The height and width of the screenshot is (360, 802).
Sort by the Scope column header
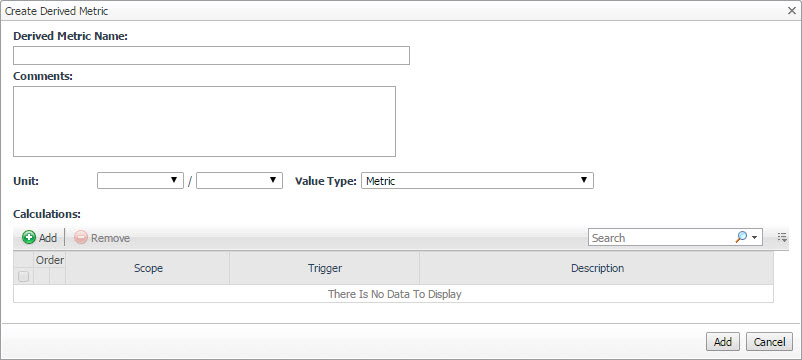click(x=148, y=268)
